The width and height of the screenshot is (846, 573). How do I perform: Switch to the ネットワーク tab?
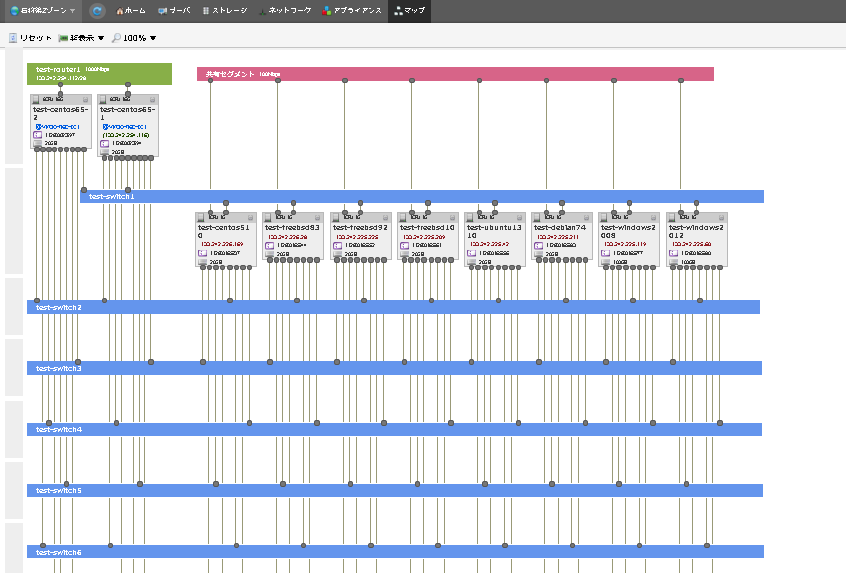click(x=284, y=11)
